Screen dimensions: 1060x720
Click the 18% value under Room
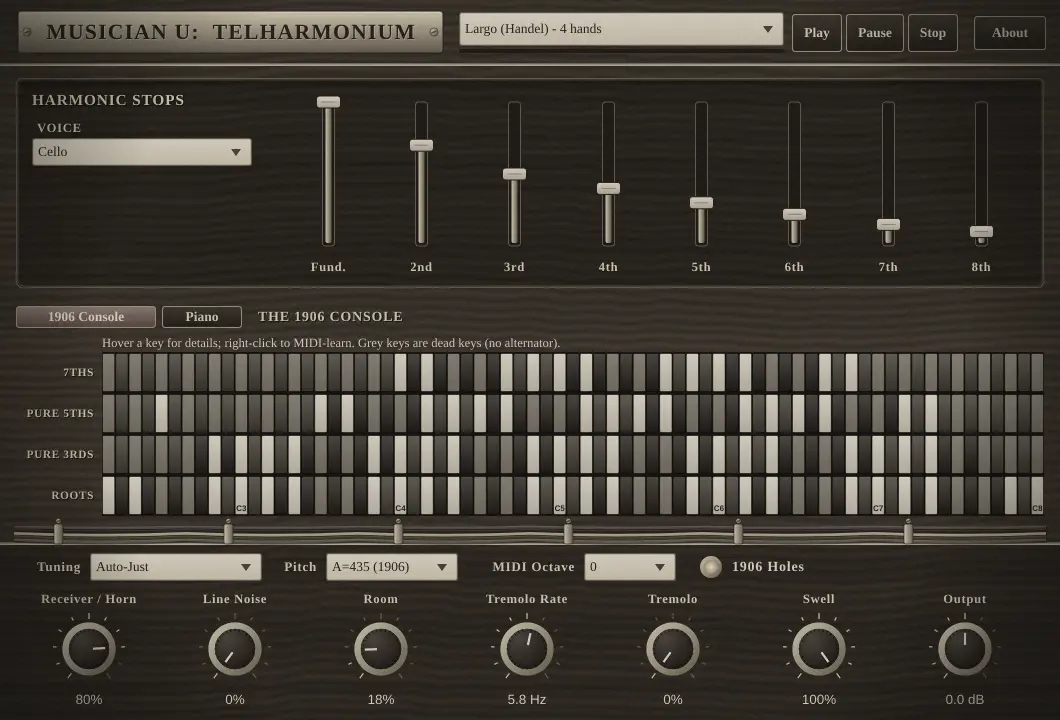(381, 700)
